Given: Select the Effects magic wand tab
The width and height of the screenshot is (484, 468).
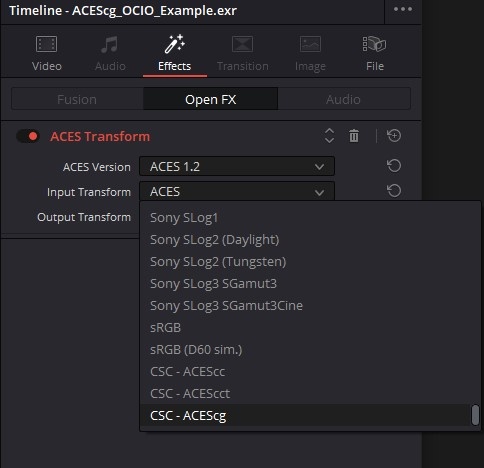Looking at the screenshot, I should click(175, 53).
